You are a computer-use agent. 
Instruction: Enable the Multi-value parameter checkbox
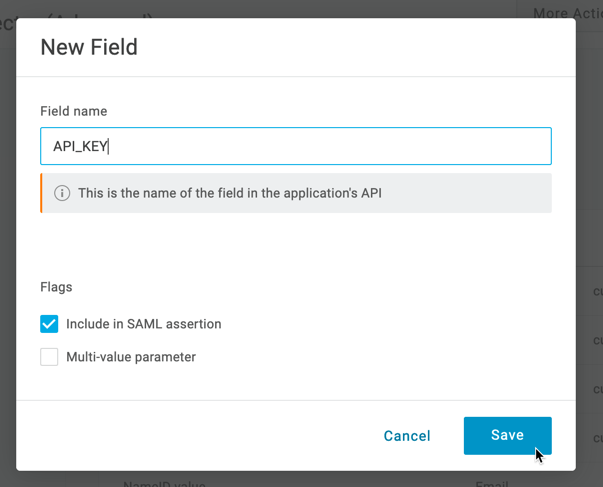click(49, 357)
